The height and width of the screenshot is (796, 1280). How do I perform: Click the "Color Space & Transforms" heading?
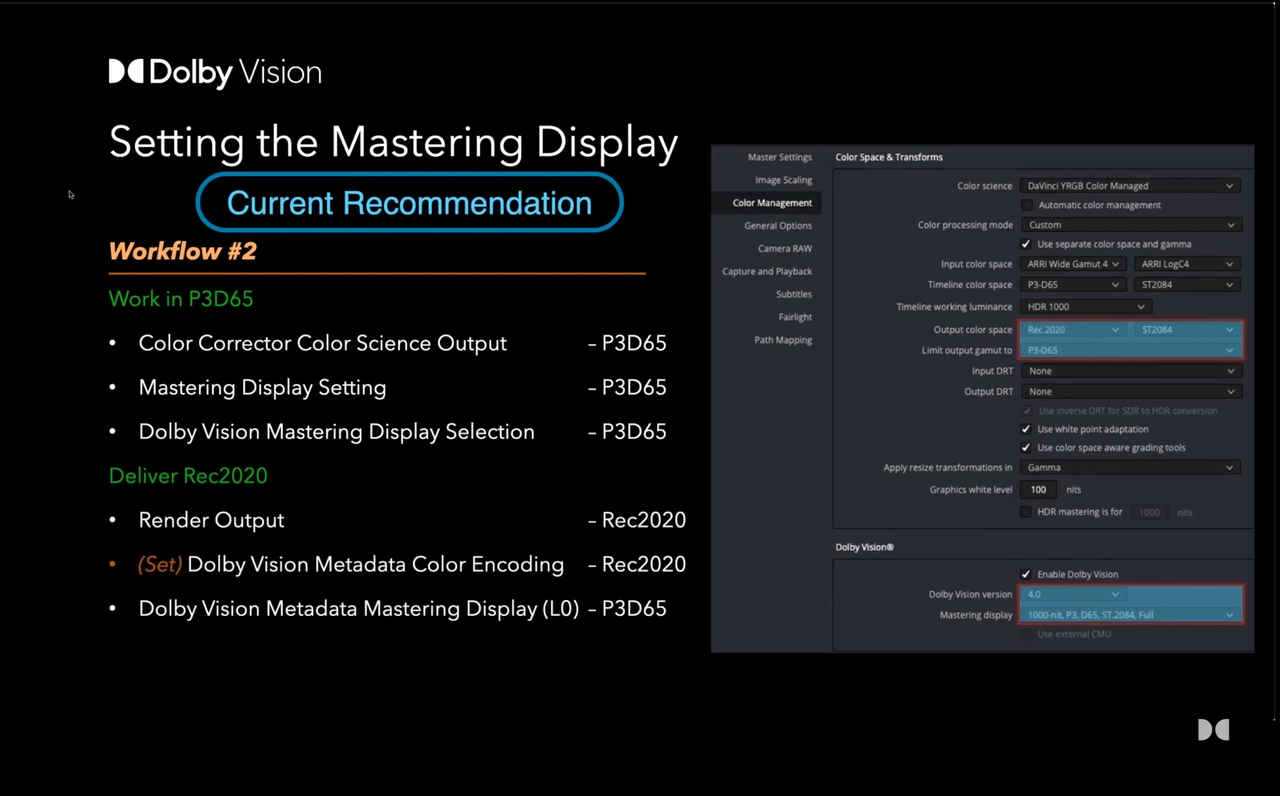tap(889, 157)
